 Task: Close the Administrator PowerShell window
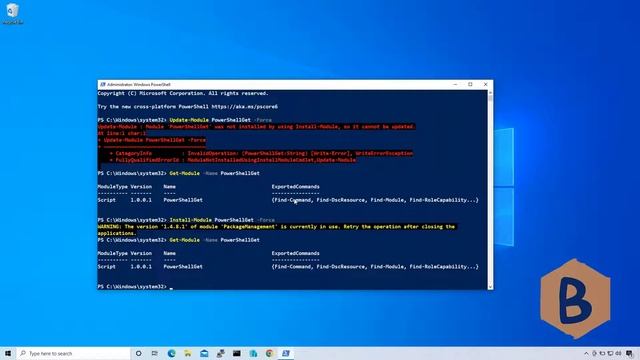(485, 84)
